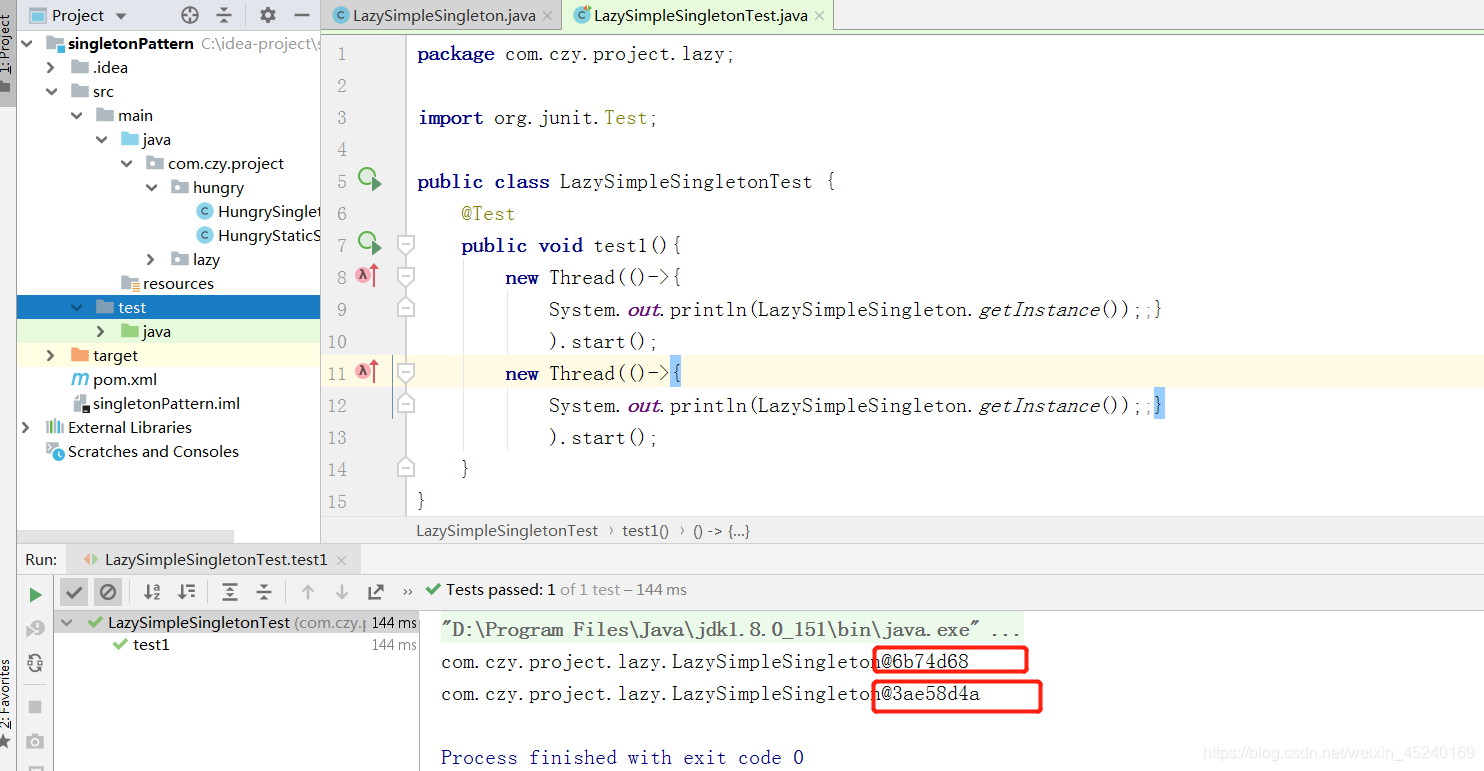This screenshot has width=1484, height=771.
Task: Expand all test results in Run toolbar
Action: coord(230,592)
